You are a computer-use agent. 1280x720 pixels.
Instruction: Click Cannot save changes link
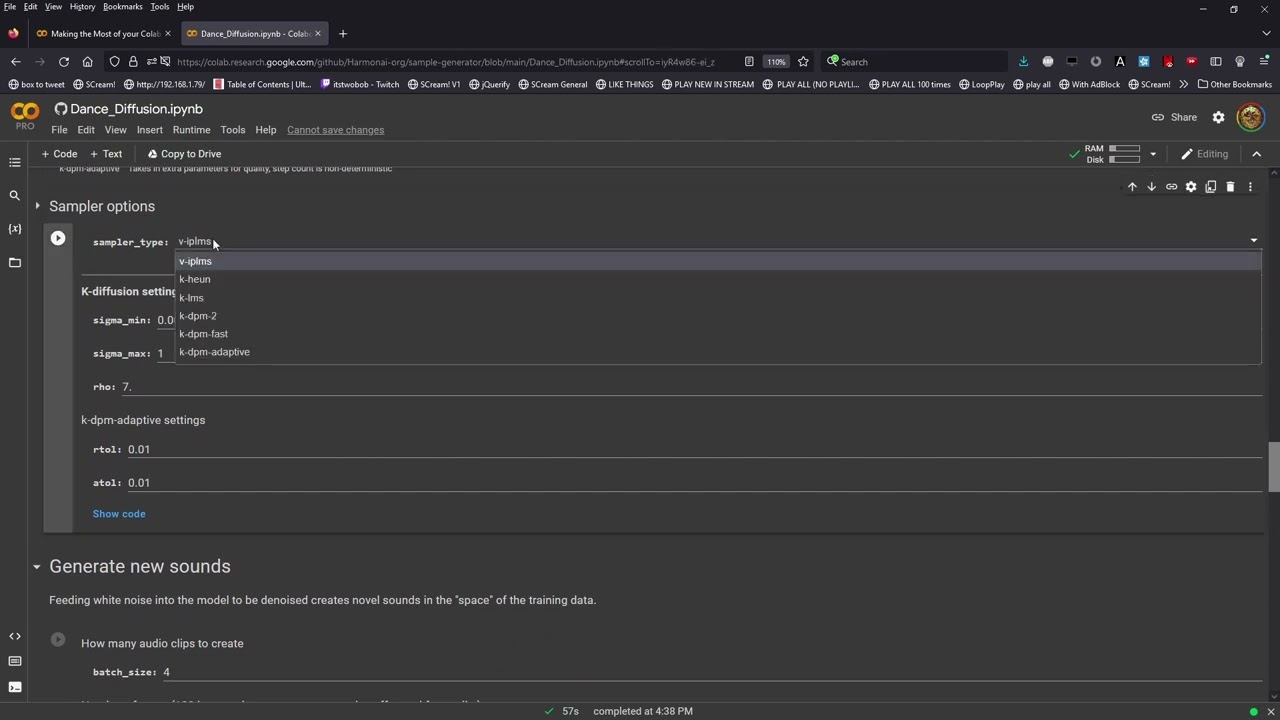pos(335,130)
